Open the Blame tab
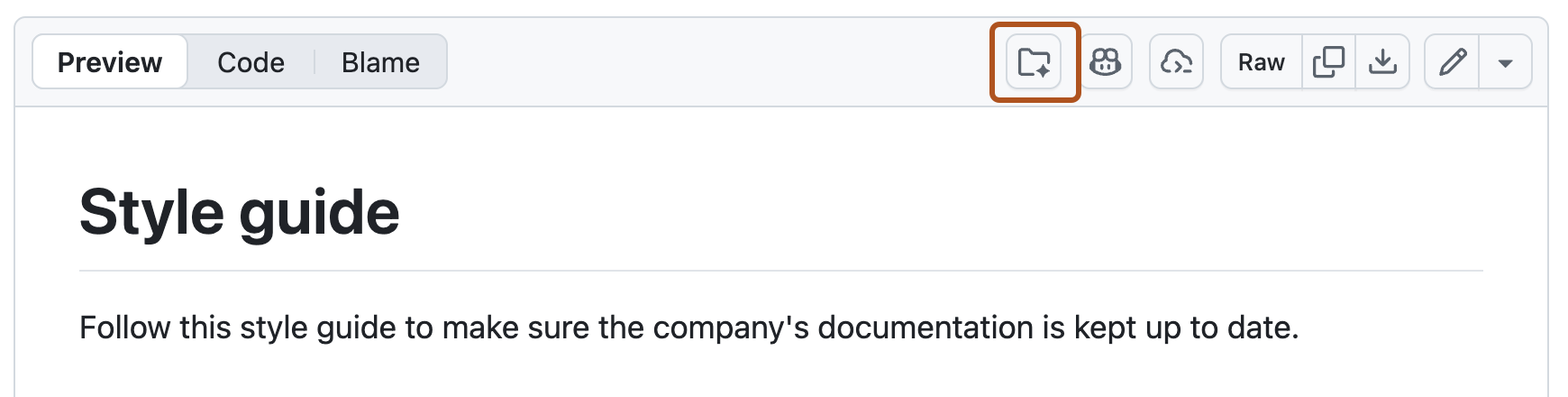Screen dimensions: 1568x397 (x=380, y=62)
